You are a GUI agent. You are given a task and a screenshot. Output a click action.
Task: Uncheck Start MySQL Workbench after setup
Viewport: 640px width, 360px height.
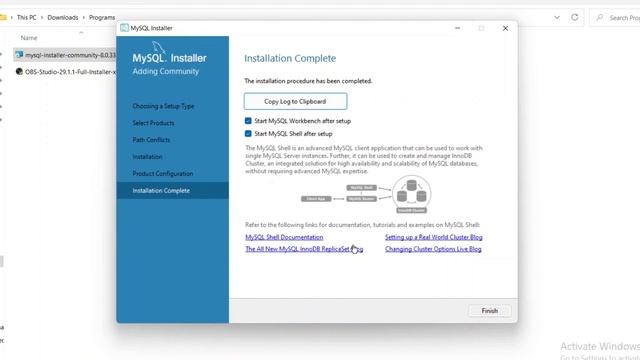tap(248, 121)
